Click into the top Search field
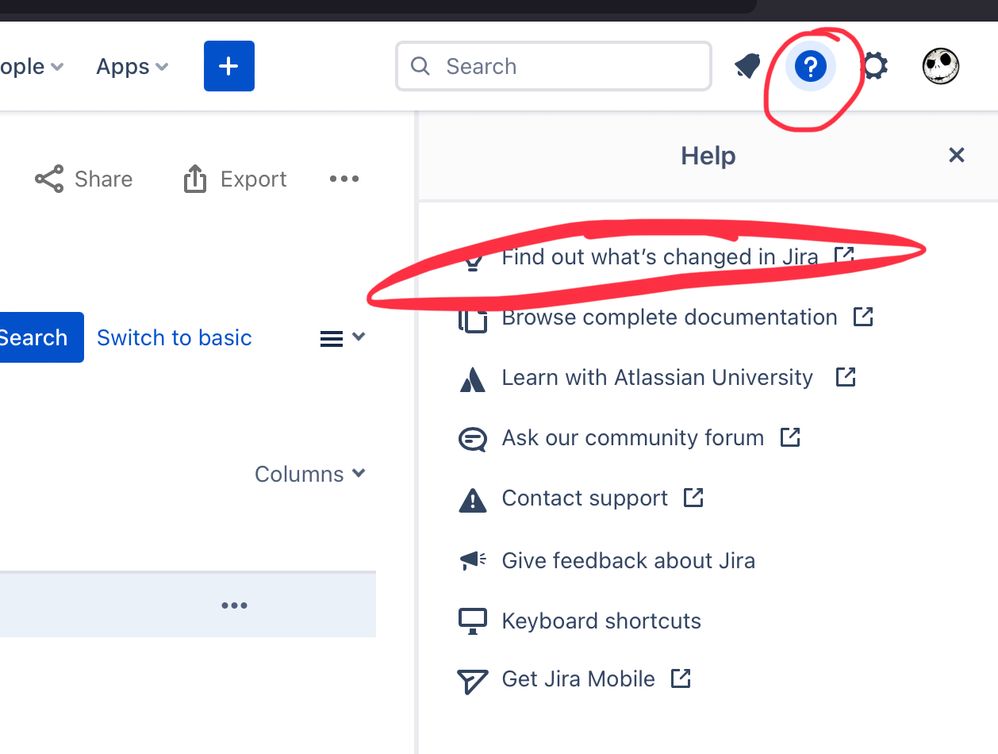998x754 pixels. pos(553,66)
